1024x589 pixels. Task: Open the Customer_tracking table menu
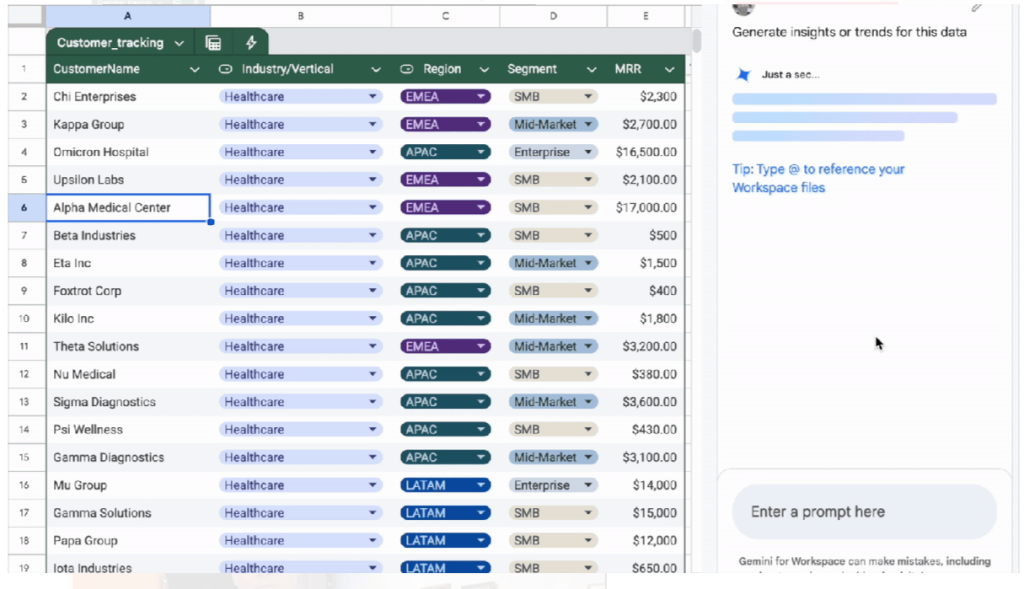pos(182,42)
